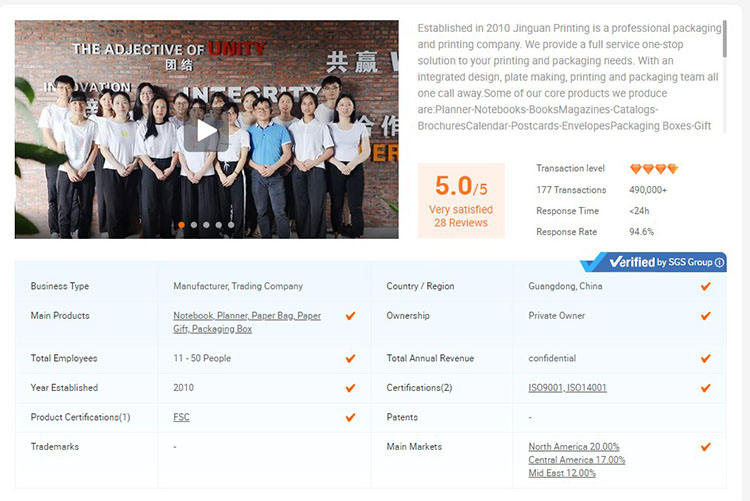Open the Central America 17.00% link
The width and height of the screenshot is (750, 501).
click(576, 460)
